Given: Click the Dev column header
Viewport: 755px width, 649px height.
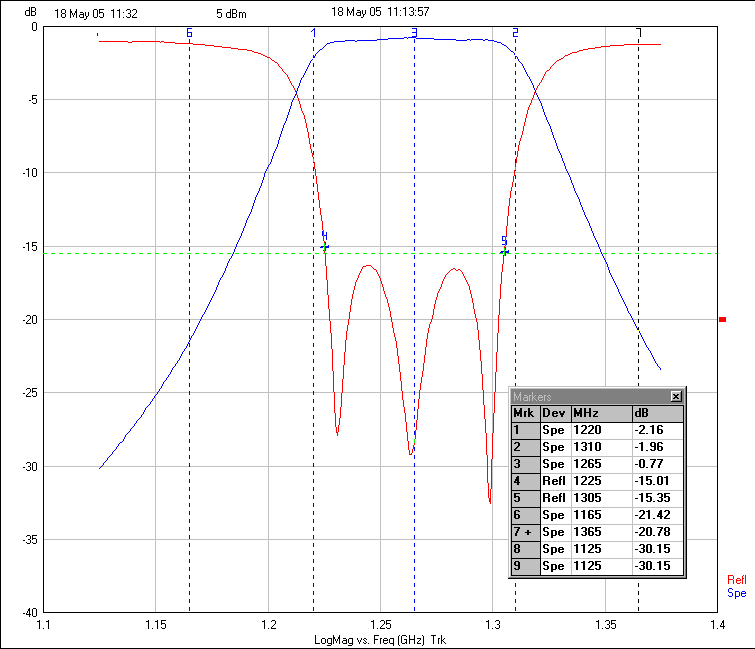Looking at the screenshot, I should [556, 414].
